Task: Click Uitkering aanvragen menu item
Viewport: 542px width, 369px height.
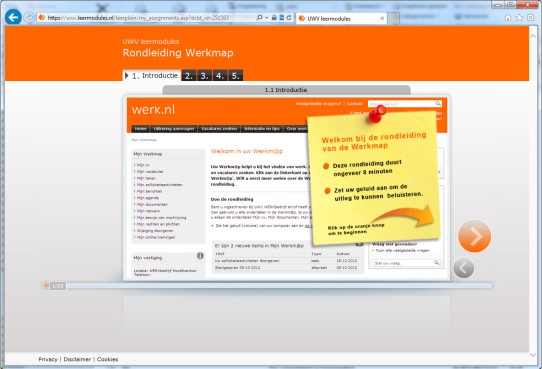Action: click(x=174, y=129)
